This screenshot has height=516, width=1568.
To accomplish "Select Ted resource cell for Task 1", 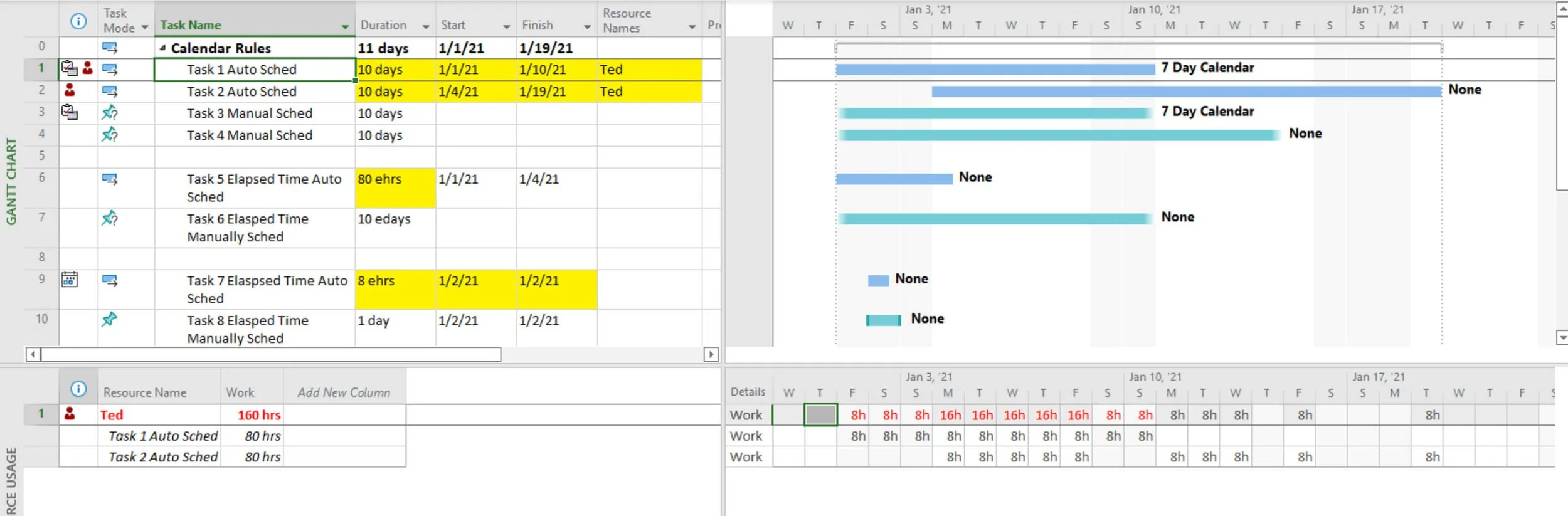I will tap(650, 70).
